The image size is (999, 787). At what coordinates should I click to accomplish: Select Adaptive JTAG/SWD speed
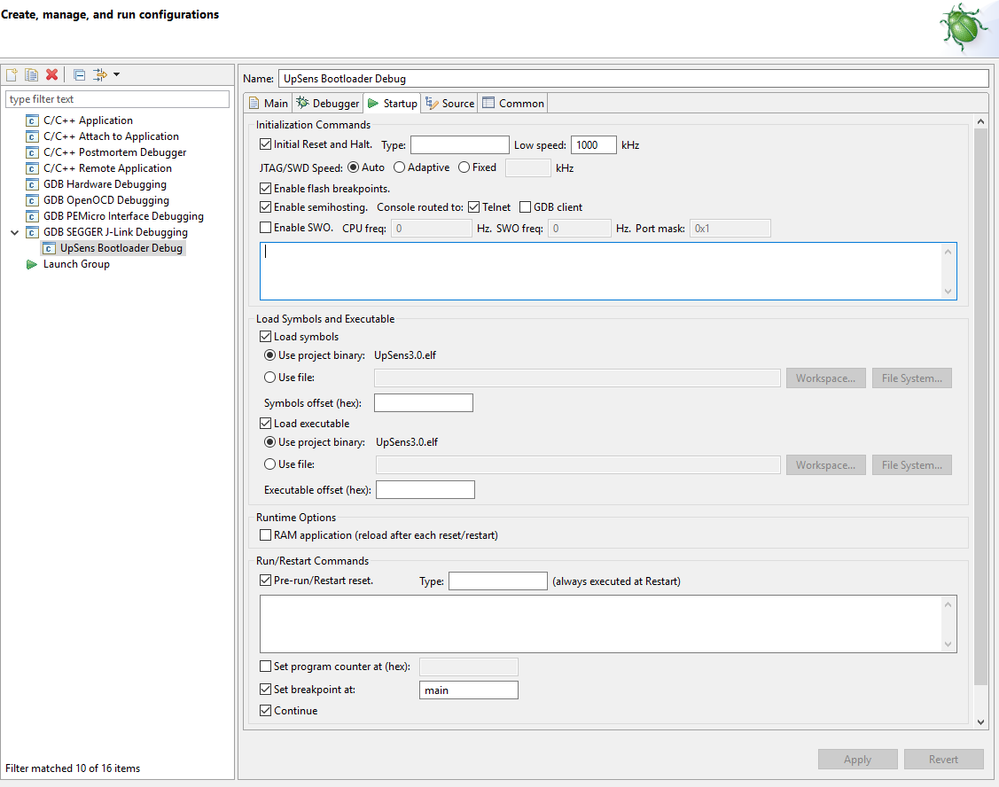(x=399, y=168)
